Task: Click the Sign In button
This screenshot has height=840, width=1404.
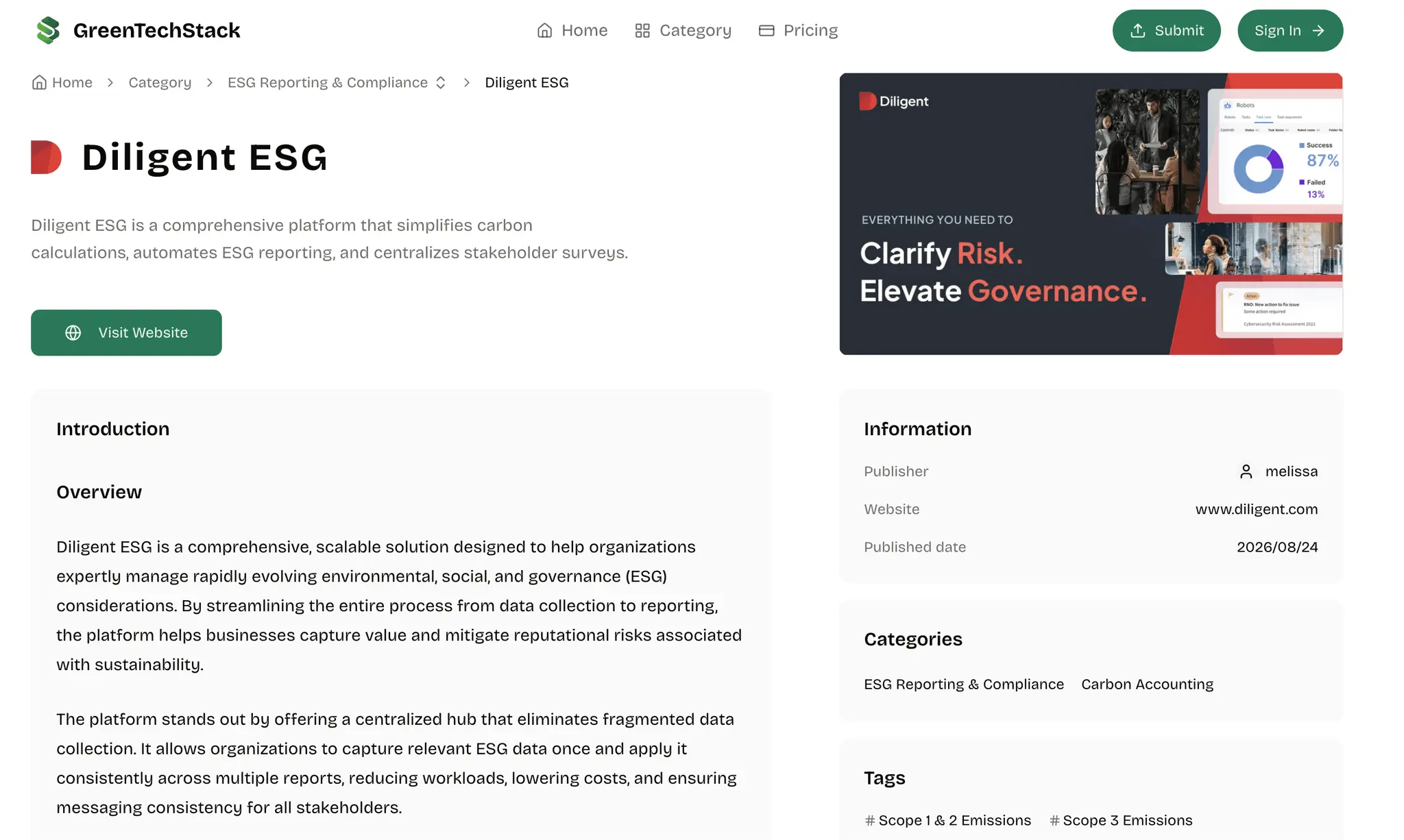Action: pyautogui.click(x=1290, y=30)
